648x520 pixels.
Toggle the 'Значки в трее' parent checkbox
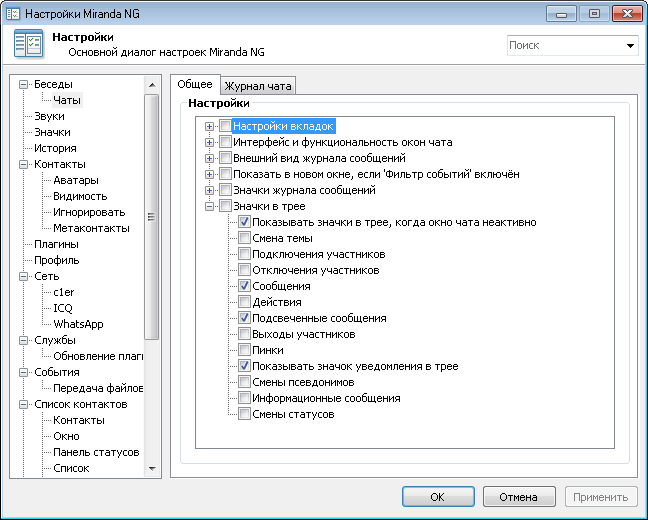(225, 206)
